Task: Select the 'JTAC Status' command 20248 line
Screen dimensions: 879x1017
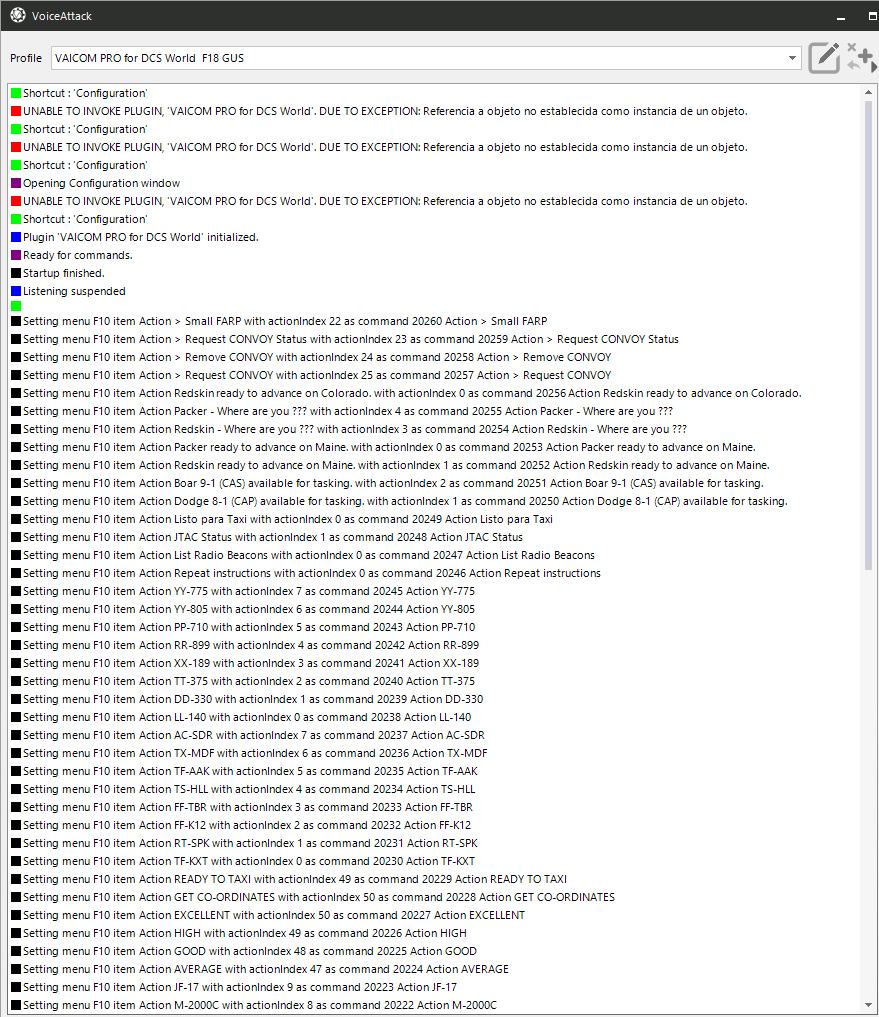Action: pyautogui.click(x=267, y=537)
